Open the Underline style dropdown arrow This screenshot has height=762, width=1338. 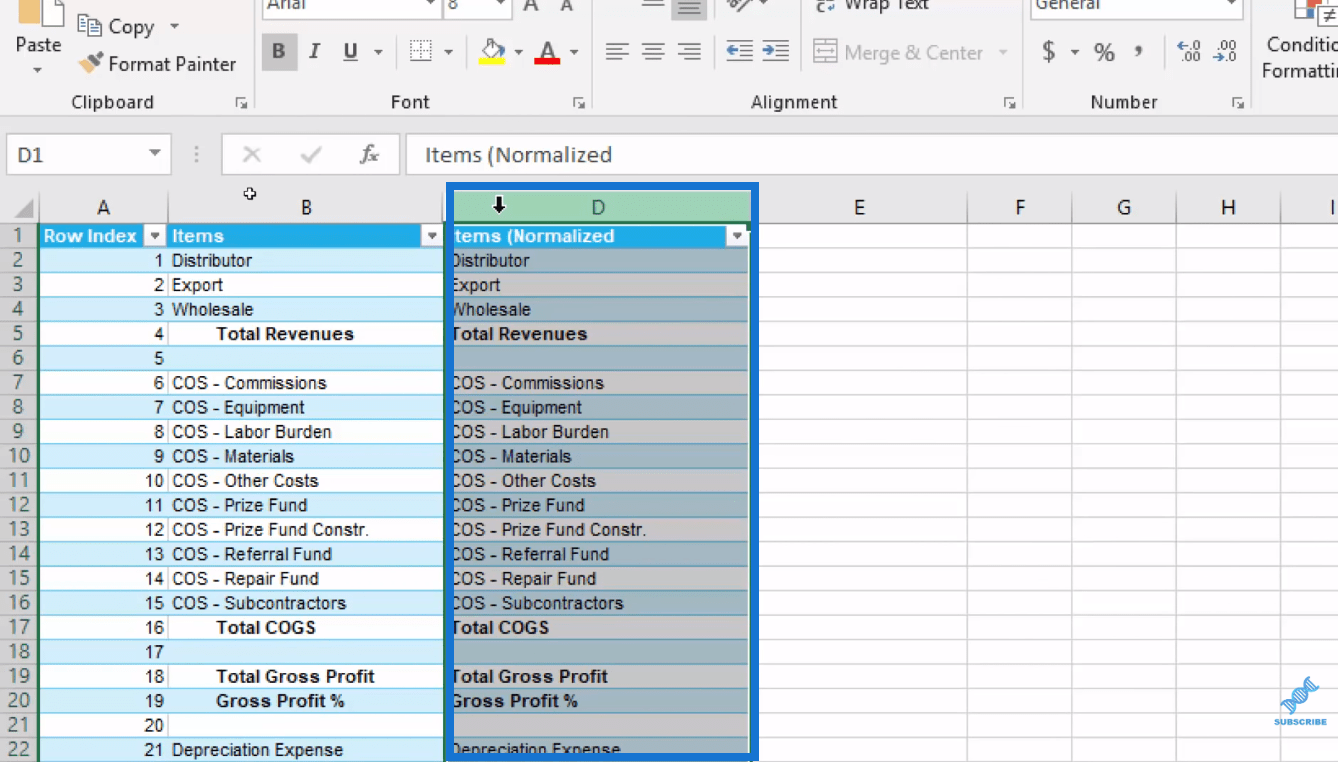[378, 52]
